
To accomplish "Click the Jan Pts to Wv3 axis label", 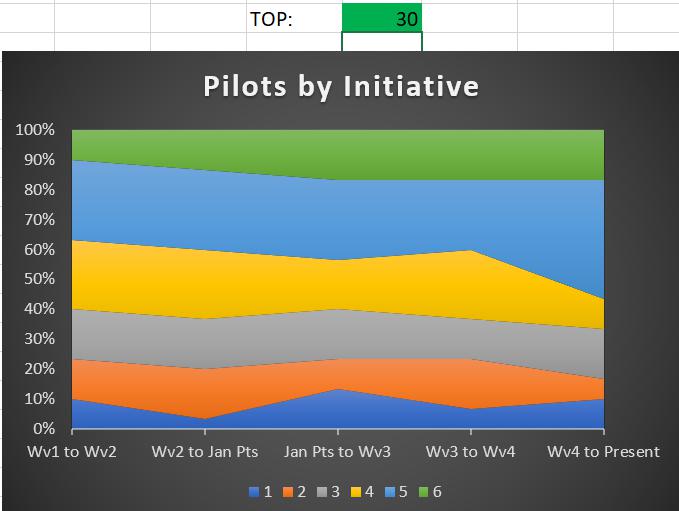I will (337, 452).
